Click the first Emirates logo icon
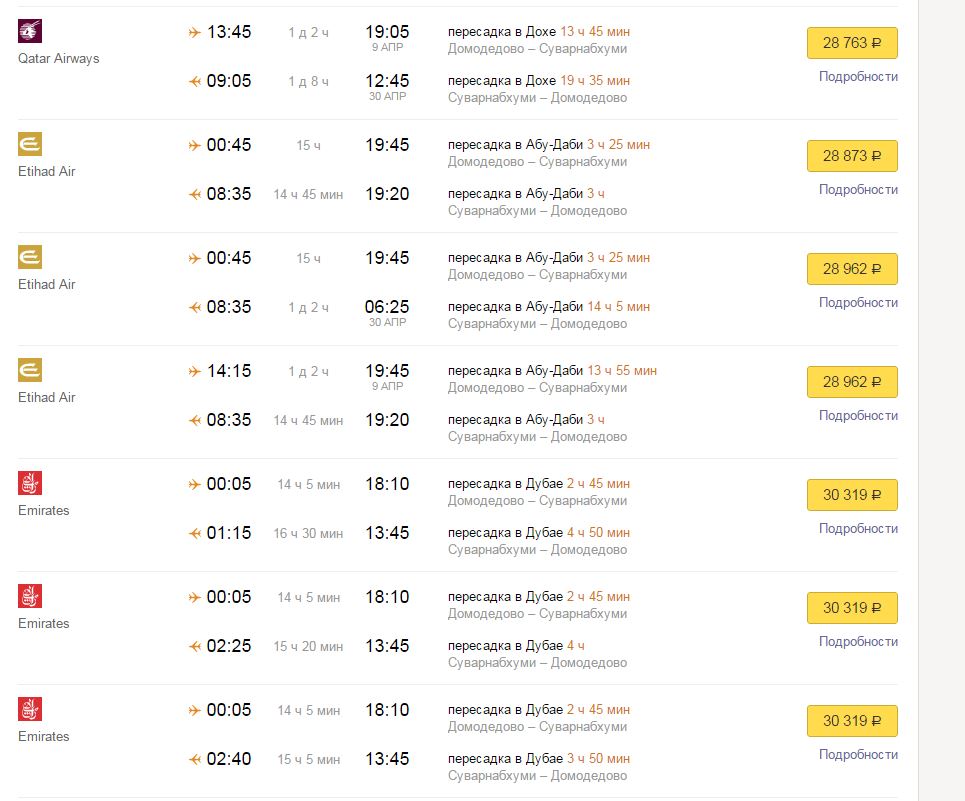 point(30,483)
